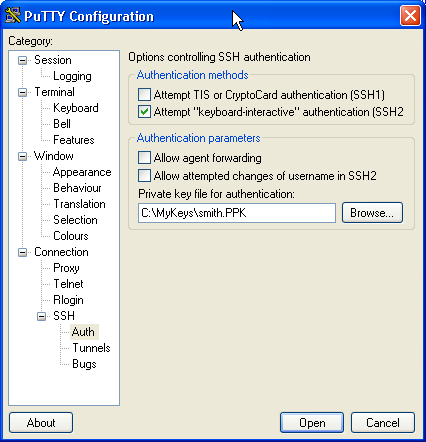Select the Bell category
This screenshot has height=442, width=426.
(62, 124)
